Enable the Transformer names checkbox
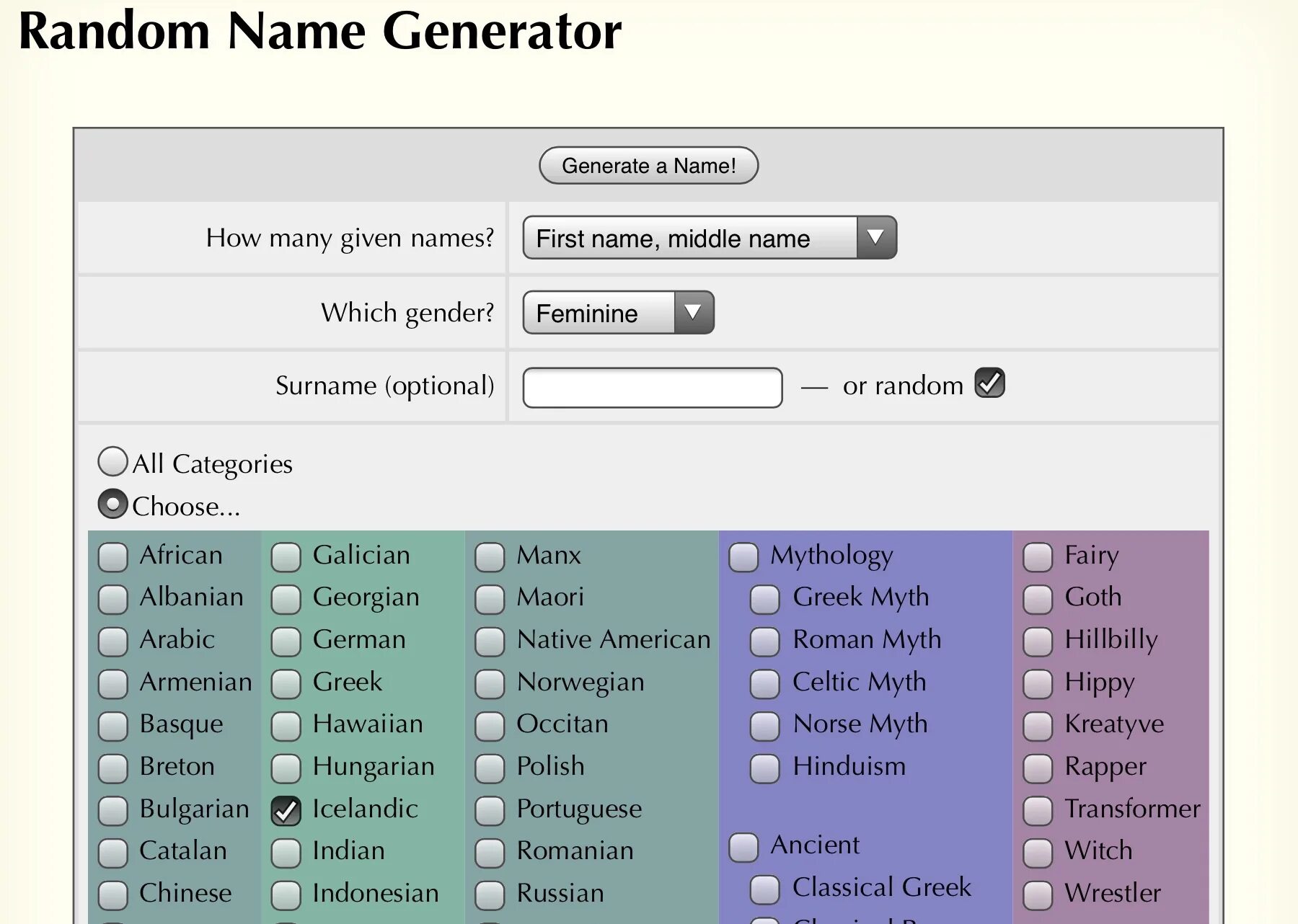Screen dimensions: 1298x924 coord(1038,811)
